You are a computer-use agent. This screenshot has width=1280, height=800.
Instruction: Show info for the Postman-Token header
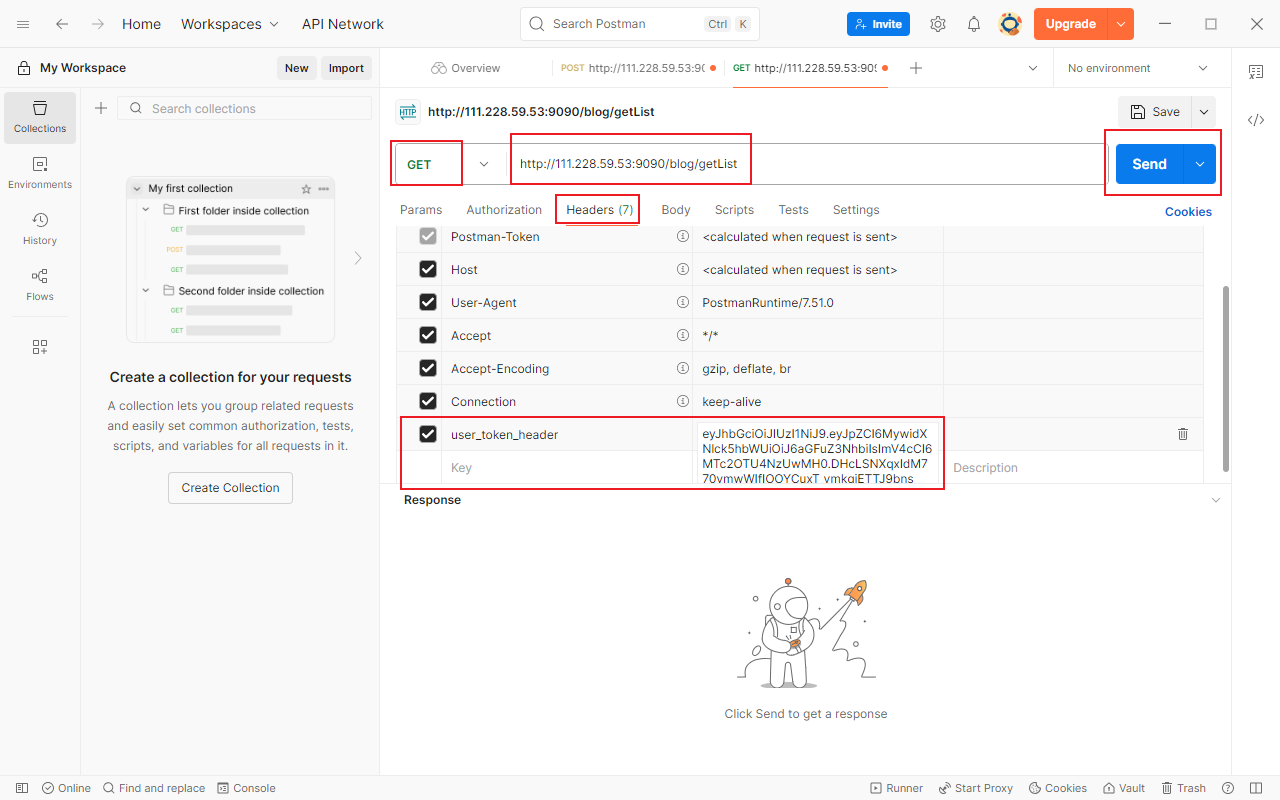pos(683,237)
